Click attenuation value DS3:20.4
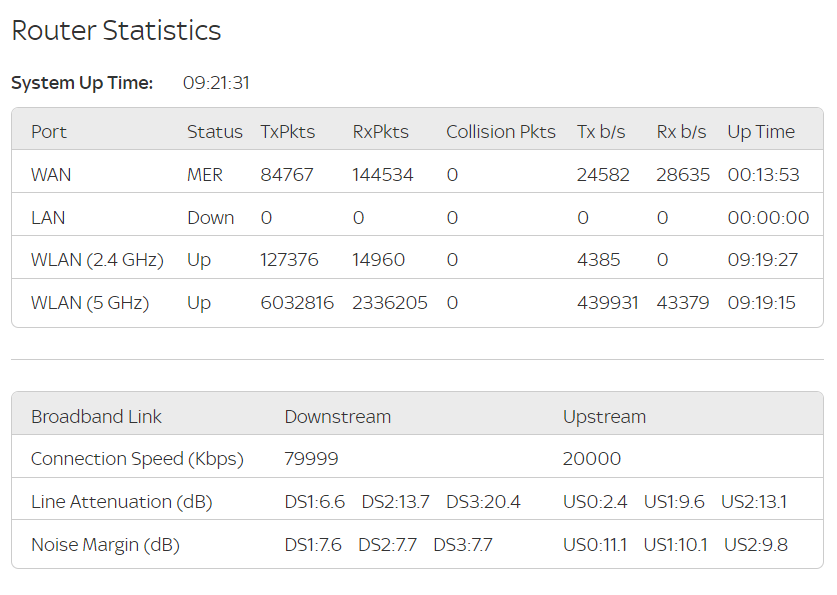The height and width of the screenshot is (595, 837). tap(483, 502)
